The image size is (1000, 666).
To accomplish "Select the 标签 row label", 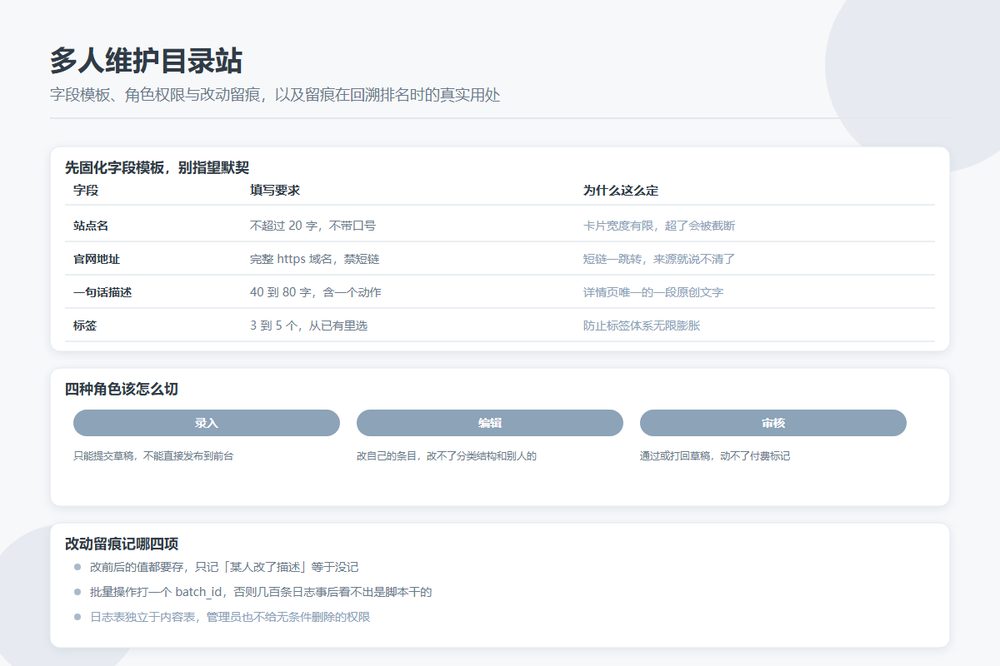I will tap(85, 325).
